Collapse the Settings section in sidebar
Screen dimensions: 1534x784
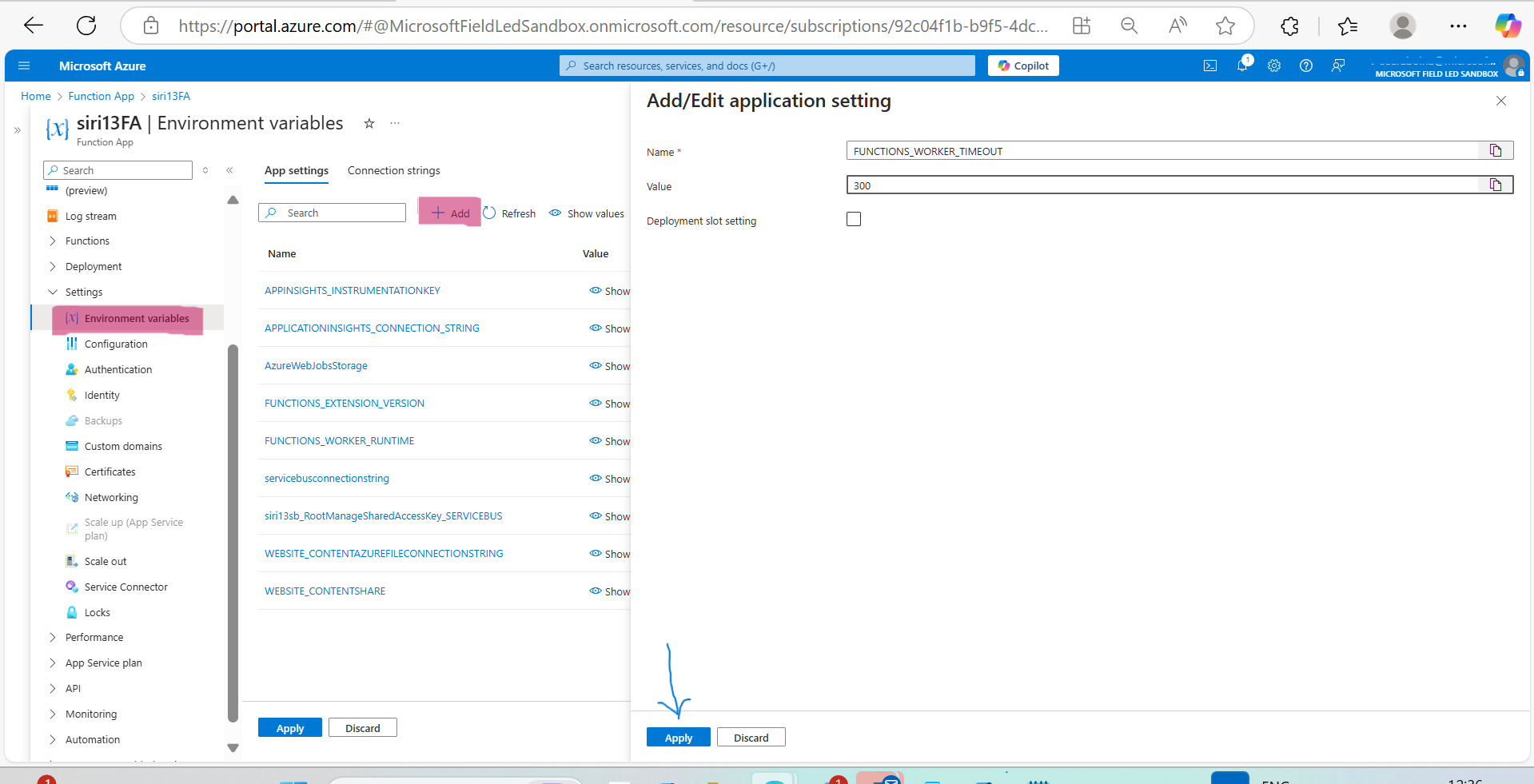point(53,292)
